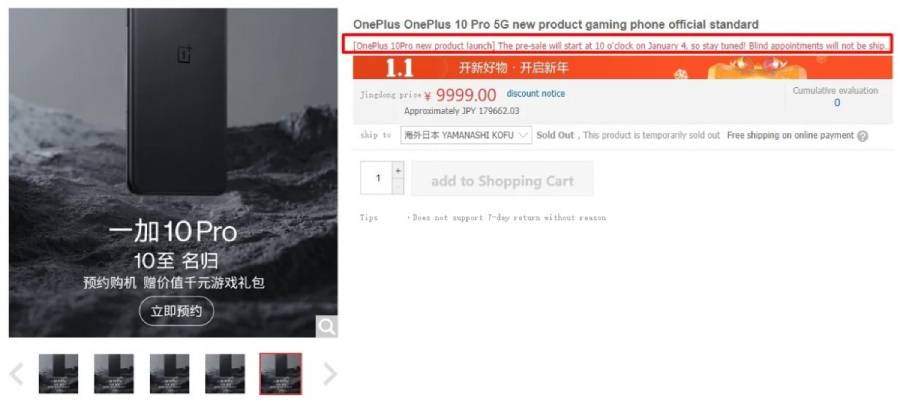Click the quantity input field
The width and height of the screenshot is (900, 401).
377,178
